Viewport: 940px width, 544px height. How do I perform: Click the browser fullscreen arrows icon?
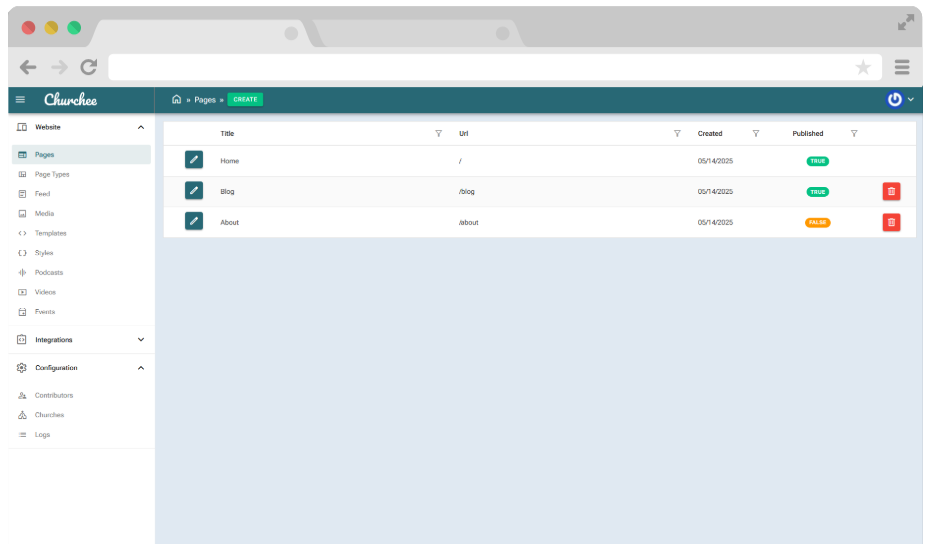[905, 23]
